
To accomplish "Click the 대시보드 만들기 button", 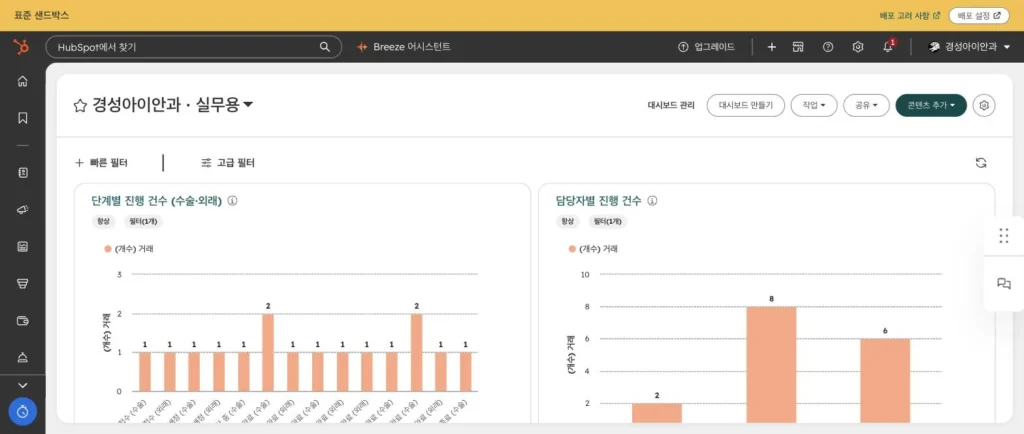I will point(745,105).
